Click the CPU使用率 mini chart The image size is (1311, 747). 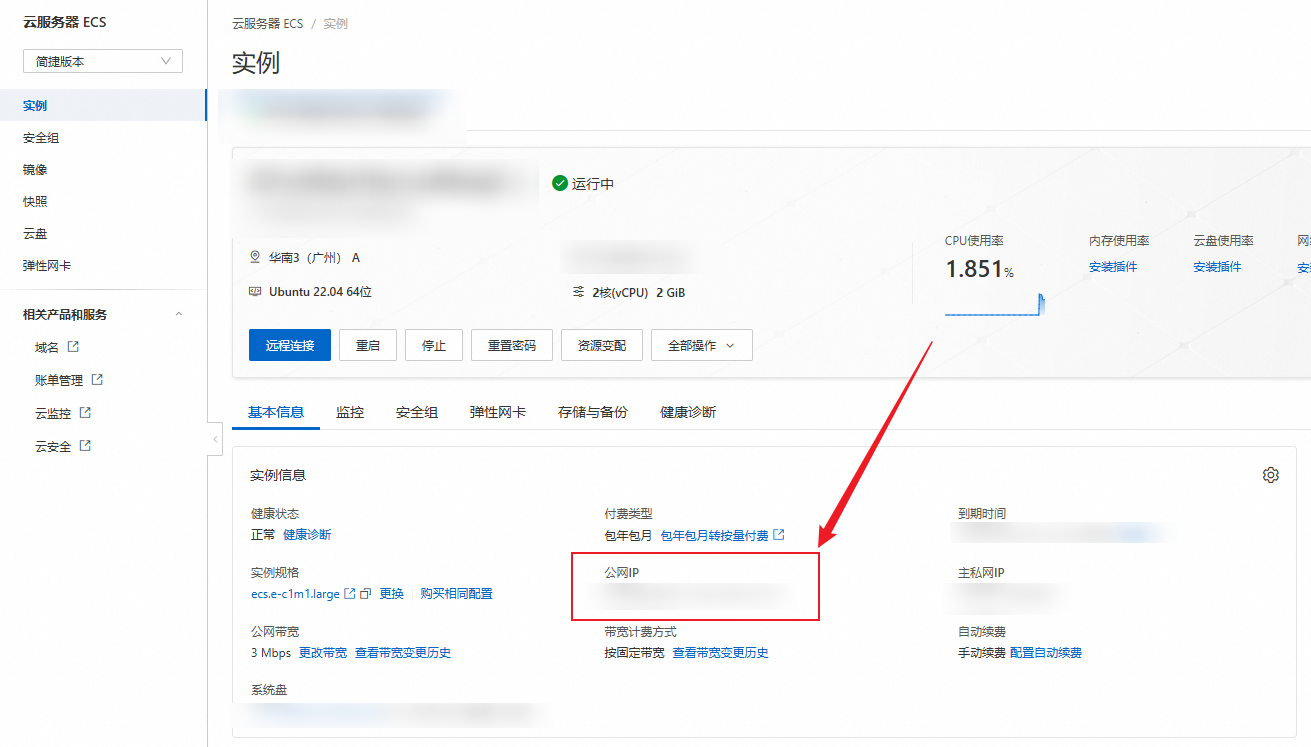pos(995,304)
